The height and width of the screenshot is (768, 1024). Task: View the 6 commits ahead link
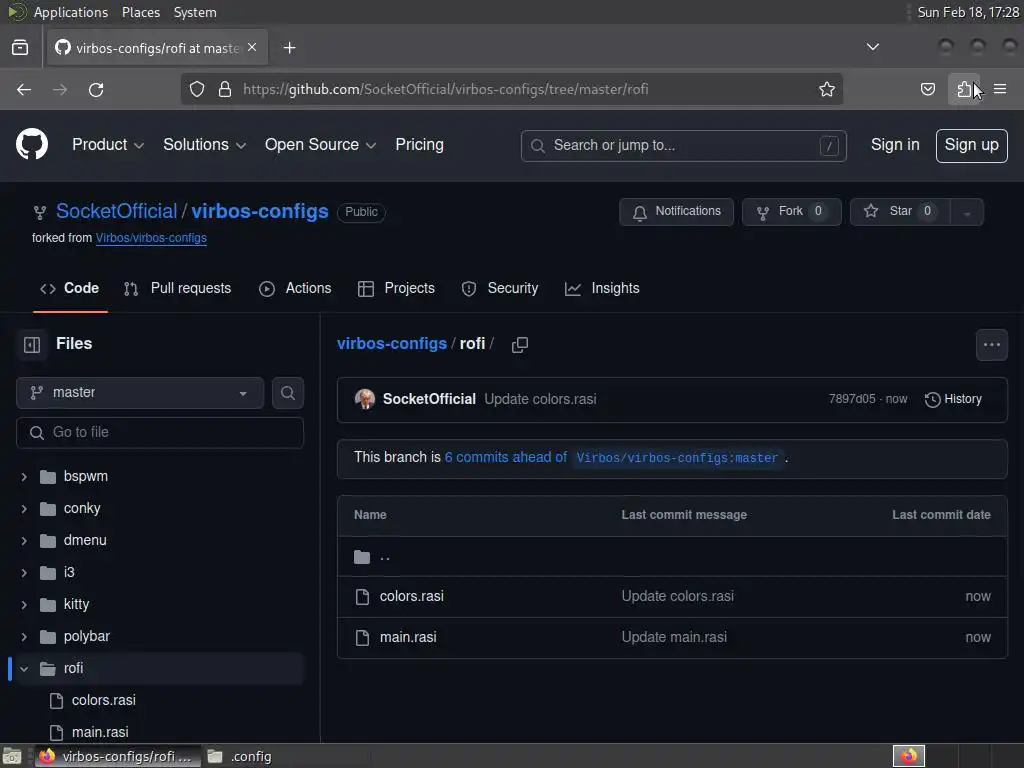point(506,457)
